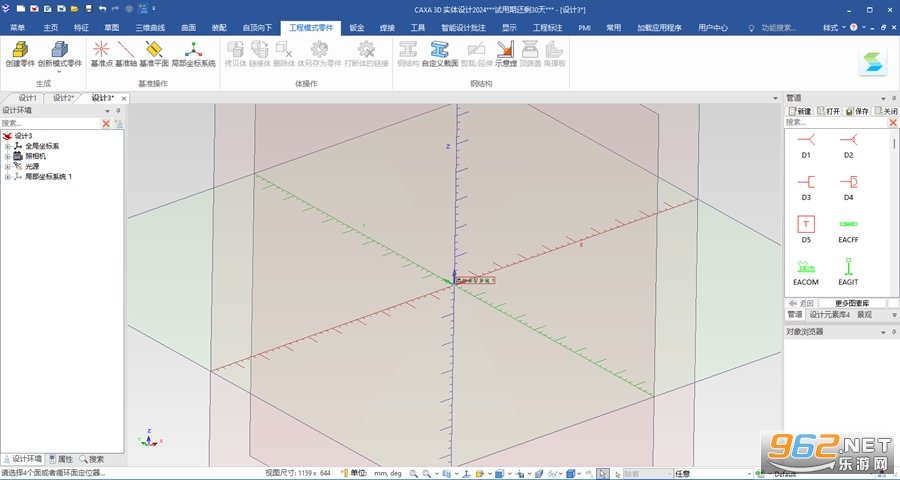Open the 设计环境 panel options dropdown

(107, 111)
